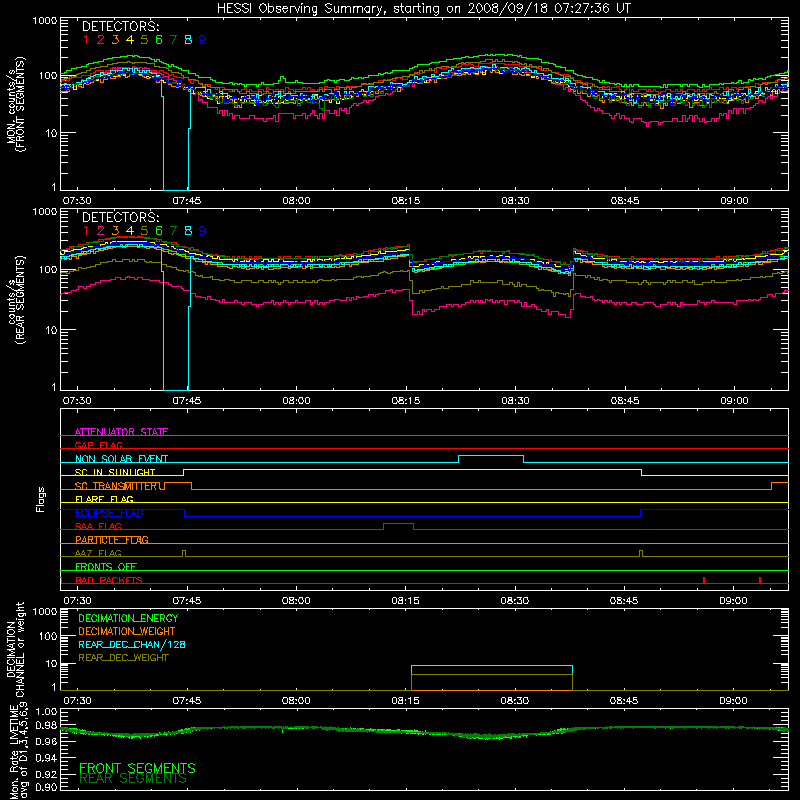Click cyan detector 8 in rear segments legend
This screenshot has width=800, height=800.
click(188, 231)
